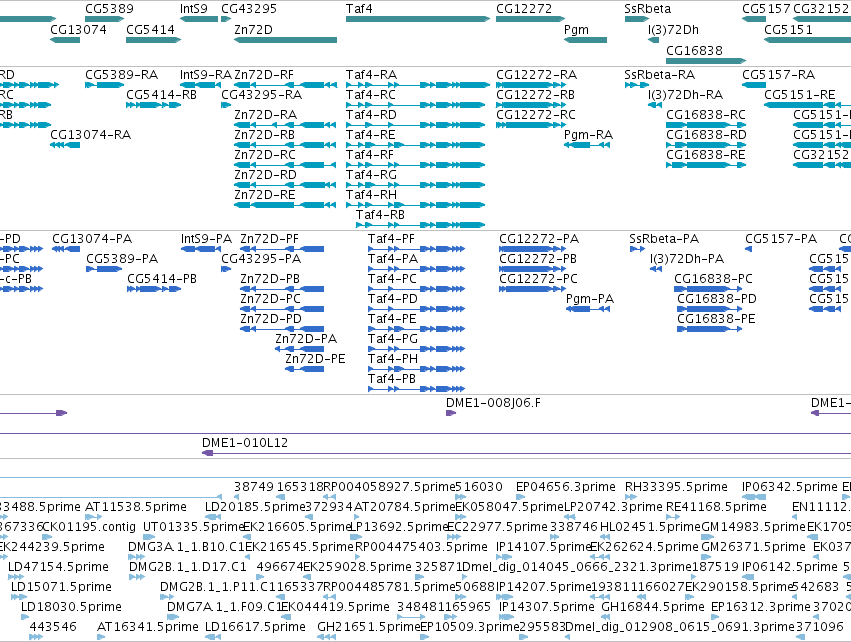Select the SsRbeta gene label
This screenshot has width=851, height=642.
tap(647, 9)
